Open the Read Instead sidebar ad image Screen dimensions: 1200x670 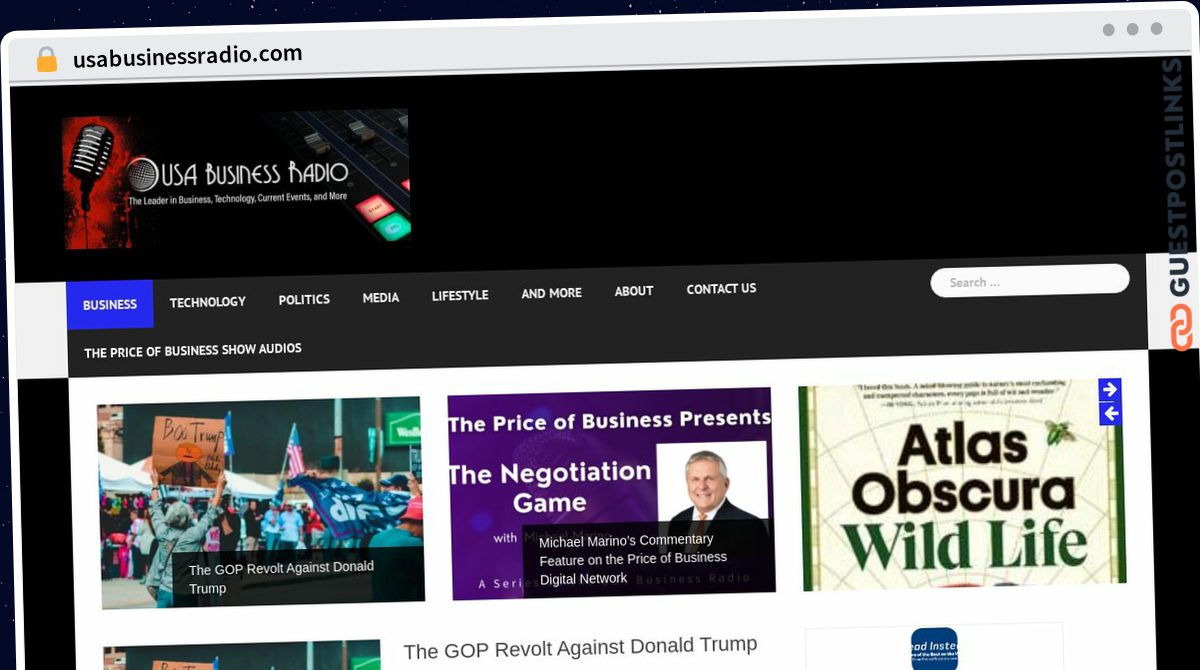tap(934, 648)
